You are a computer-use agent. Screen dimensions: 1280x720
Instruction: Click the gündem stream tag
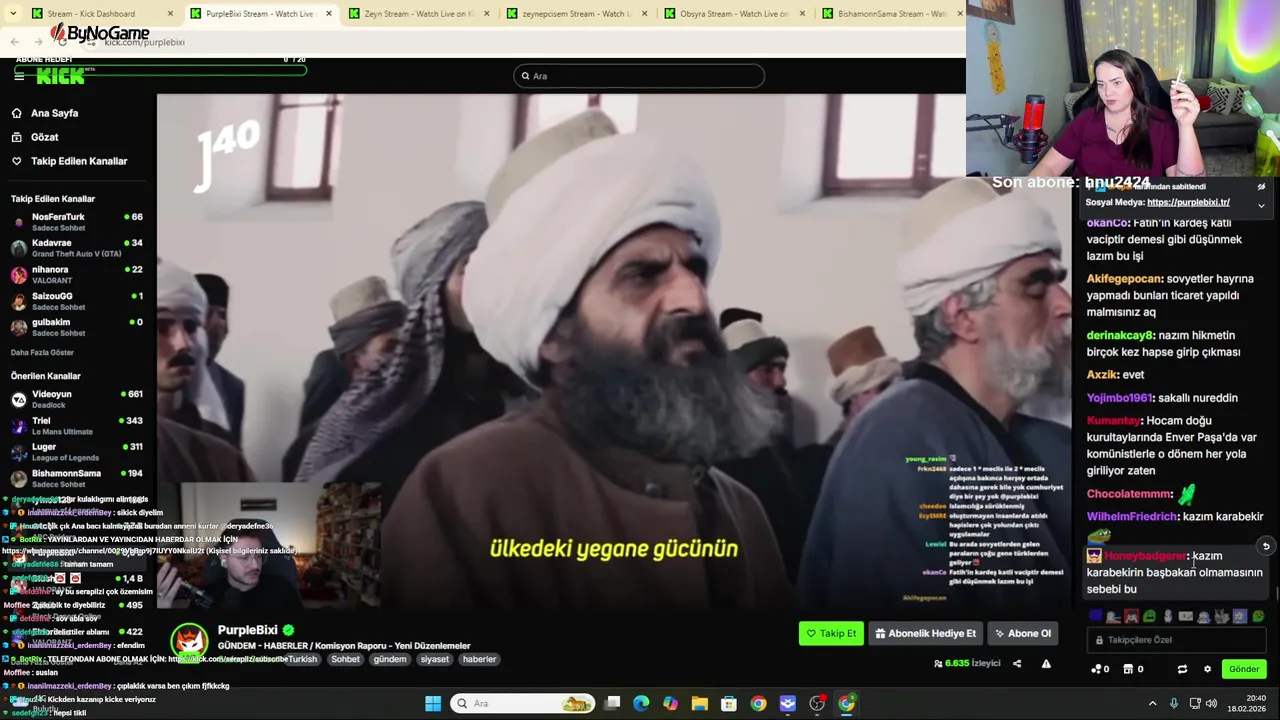point(390,659)
